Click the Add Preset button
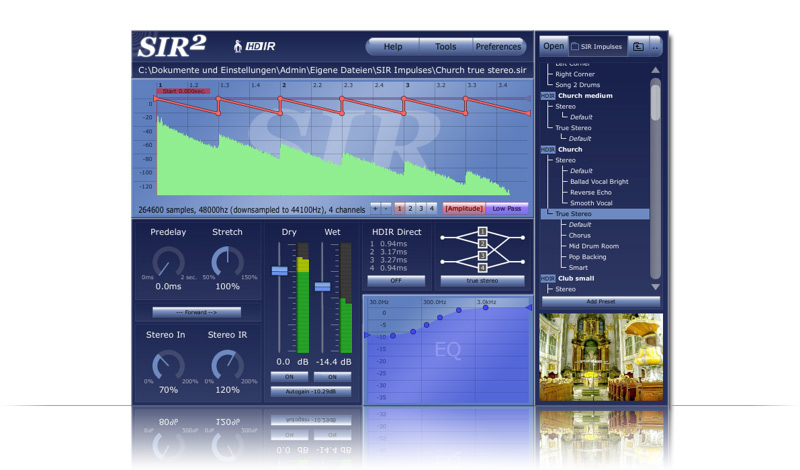800x470 pixels. (601, 302)
